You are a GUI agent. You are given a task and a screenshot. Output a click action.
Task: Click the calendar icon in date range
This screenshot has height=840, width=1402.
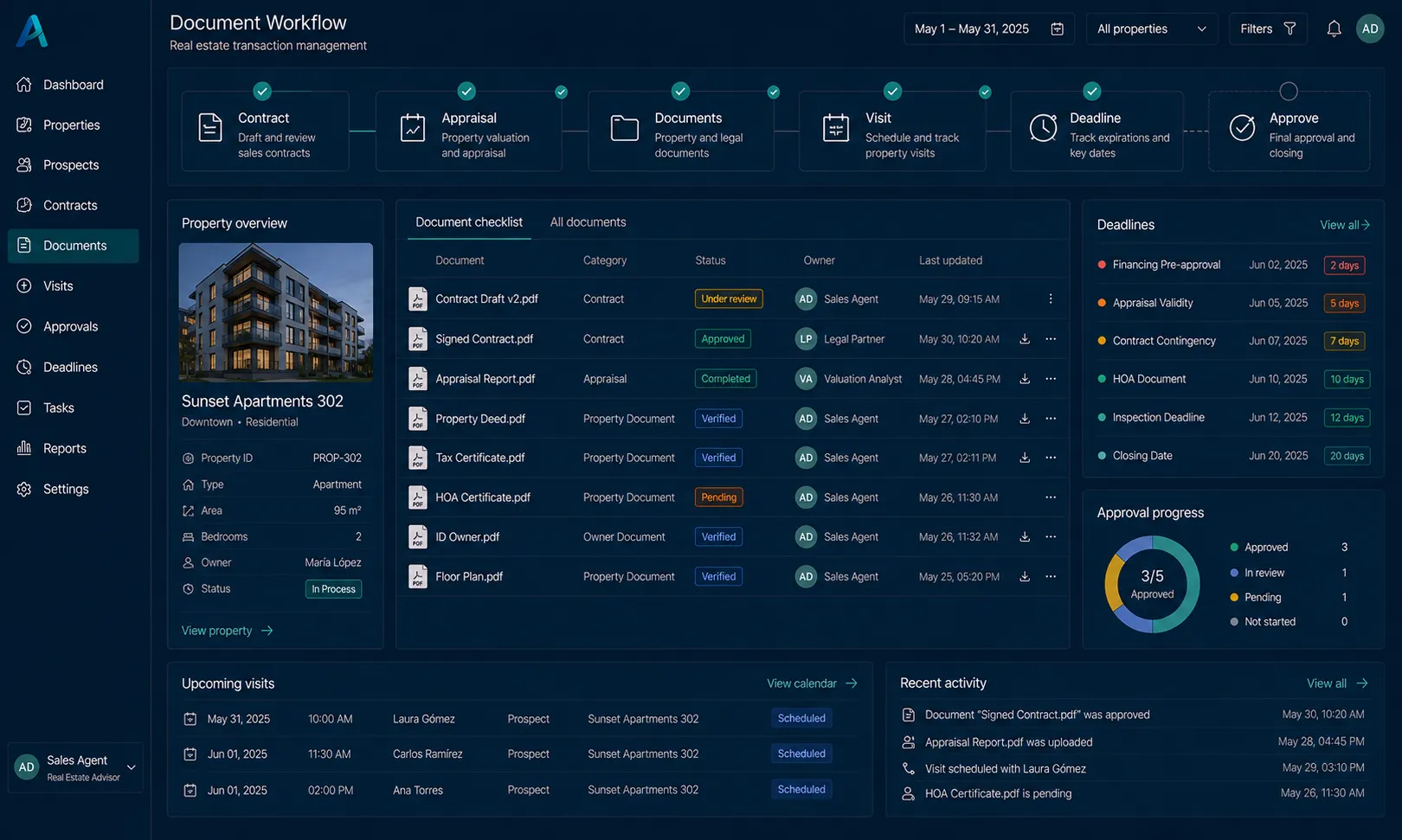click(1057, 29)
